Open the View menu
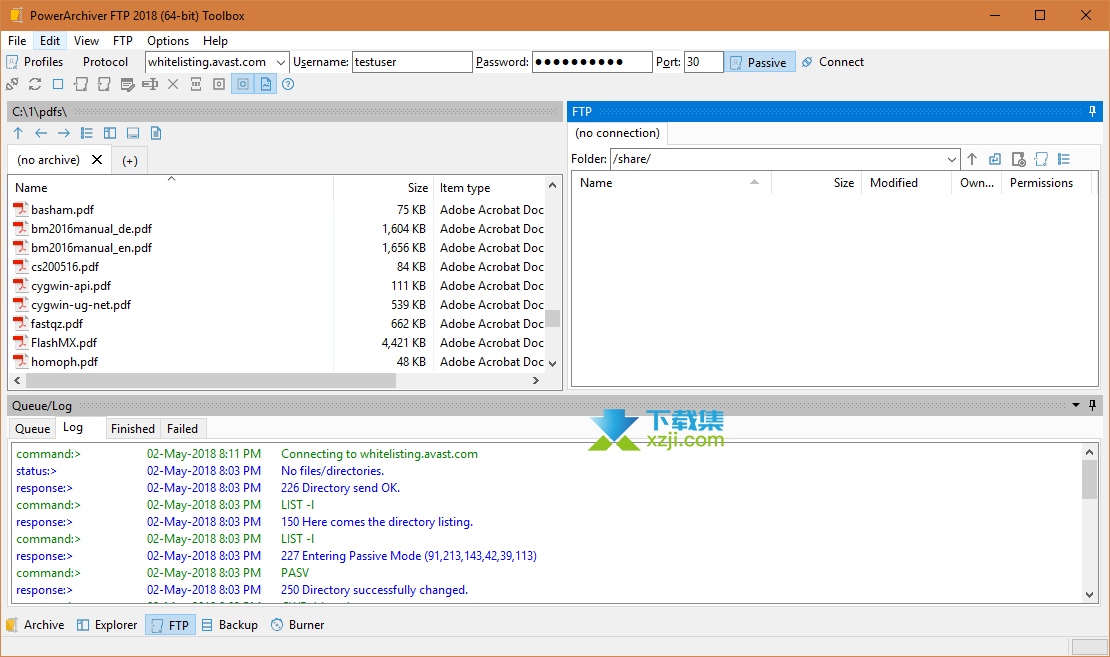The image size is (1110, 657). (86, 41)
